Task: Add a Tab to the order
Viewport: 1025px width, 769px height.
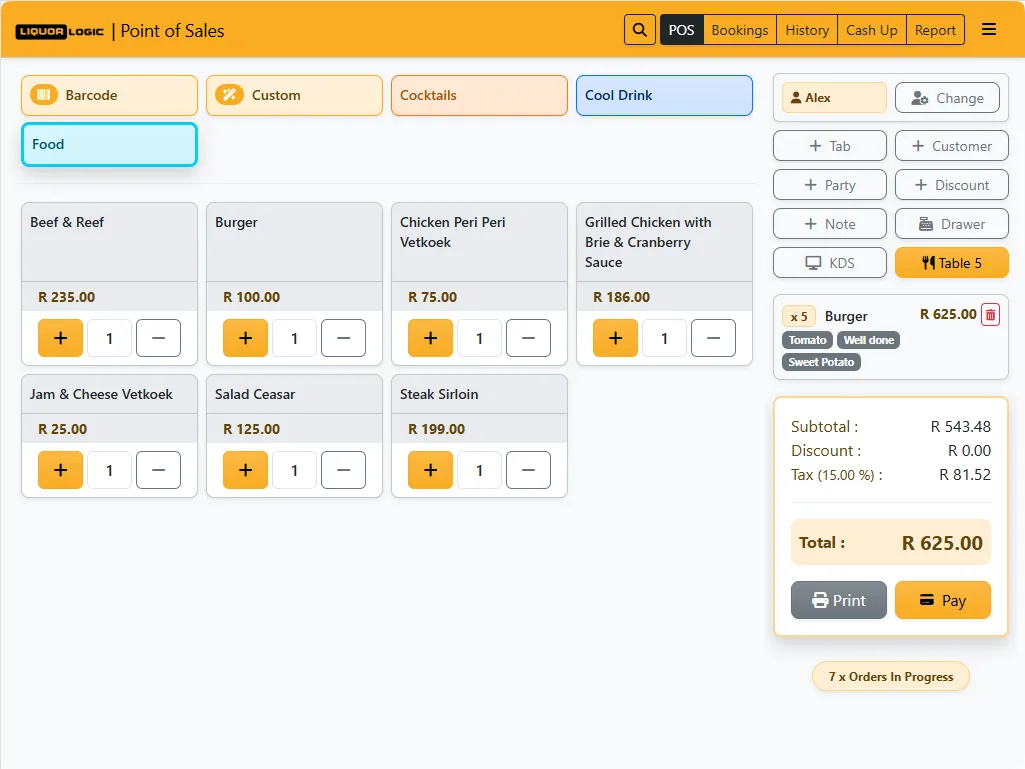Action: 830,146
